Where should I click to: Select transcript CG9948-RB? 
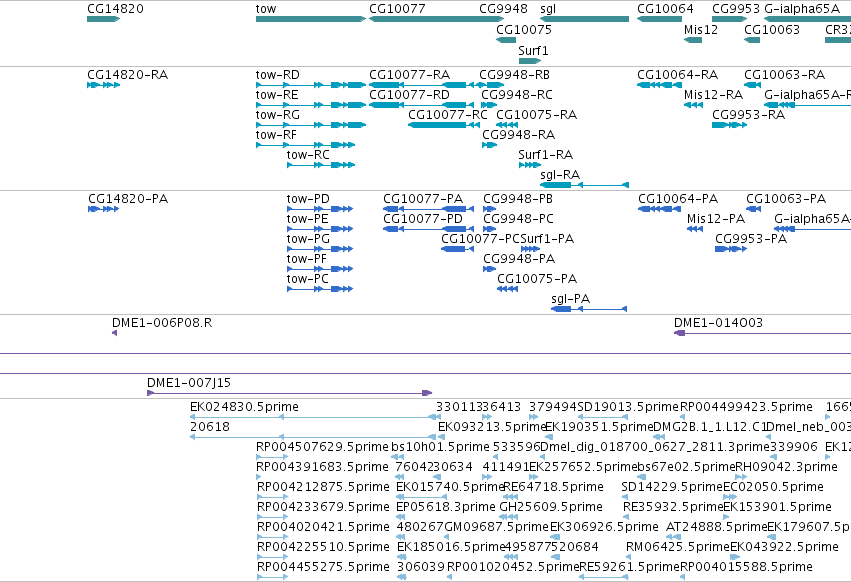[x=490, y=85]
